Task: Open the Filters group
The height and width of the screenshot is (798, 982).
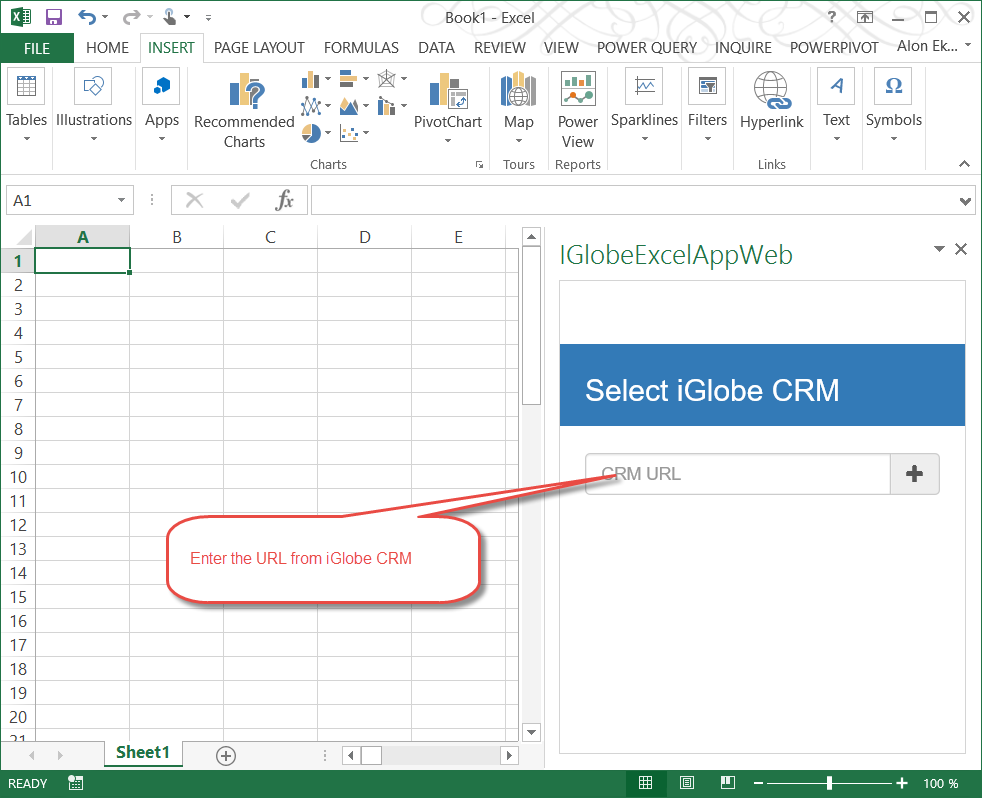Action: tap(708, 105)
